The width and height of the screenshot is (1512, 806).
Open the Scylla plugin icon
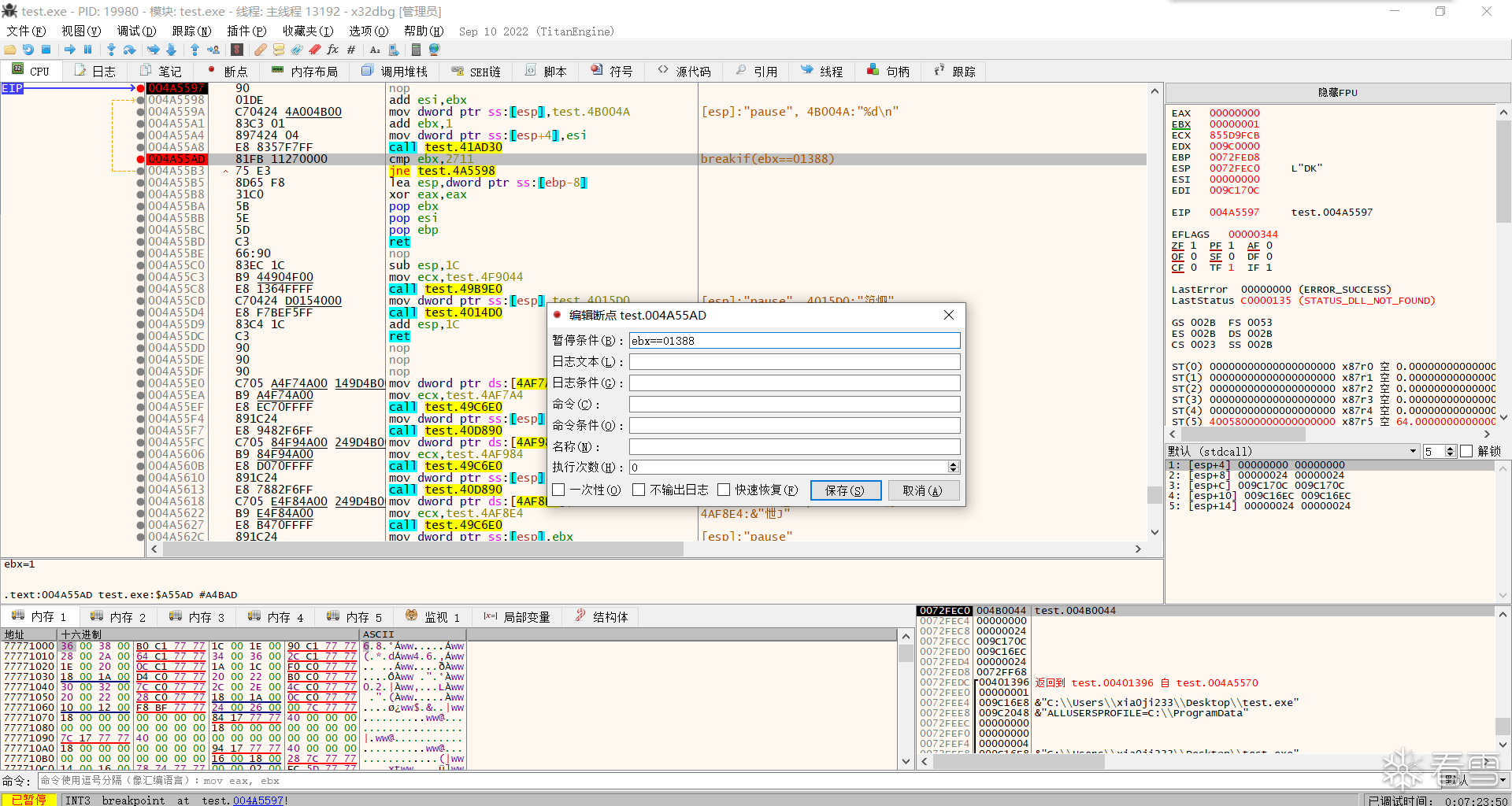(237, 50)
